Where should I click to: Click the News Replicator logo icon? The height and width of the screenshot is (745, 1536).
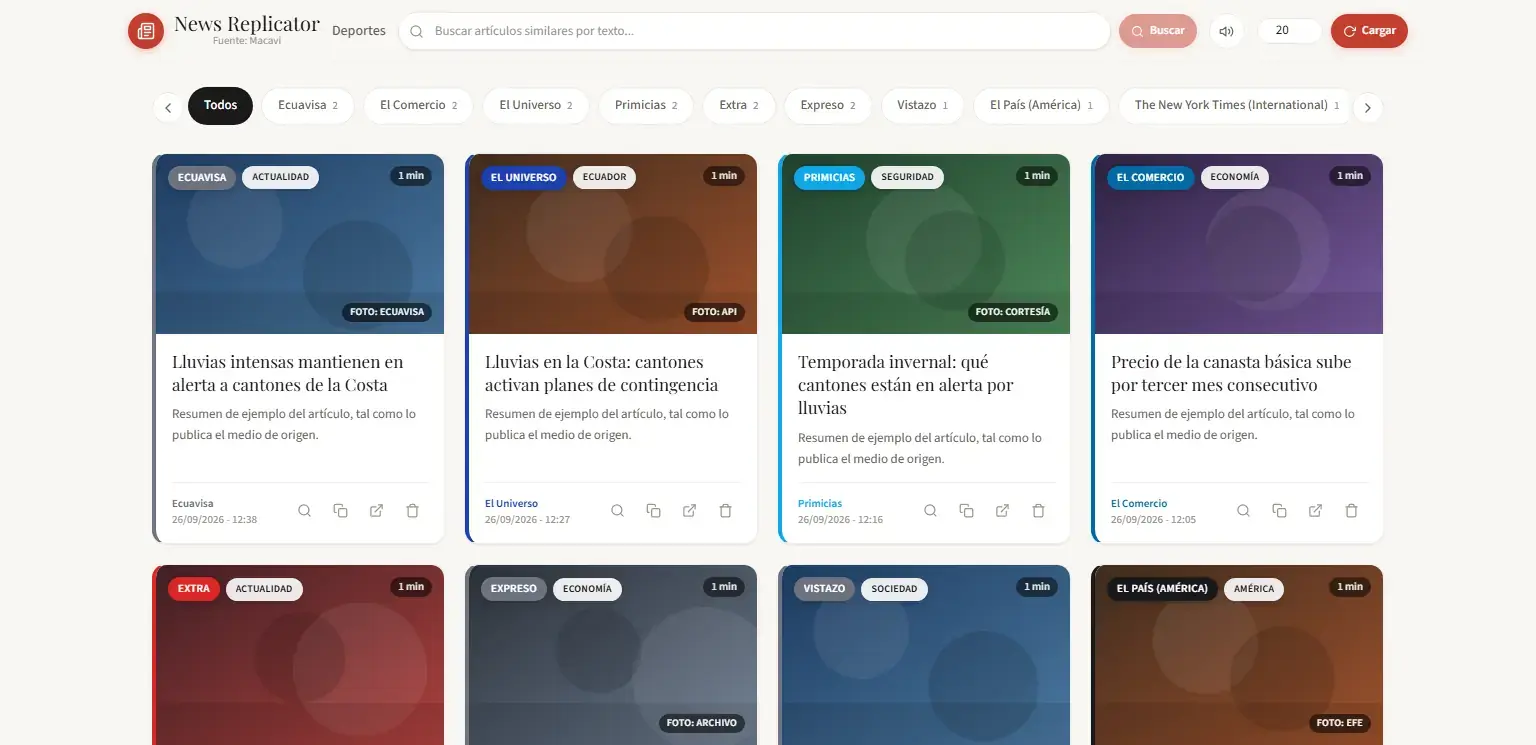(x=146, y=31)
